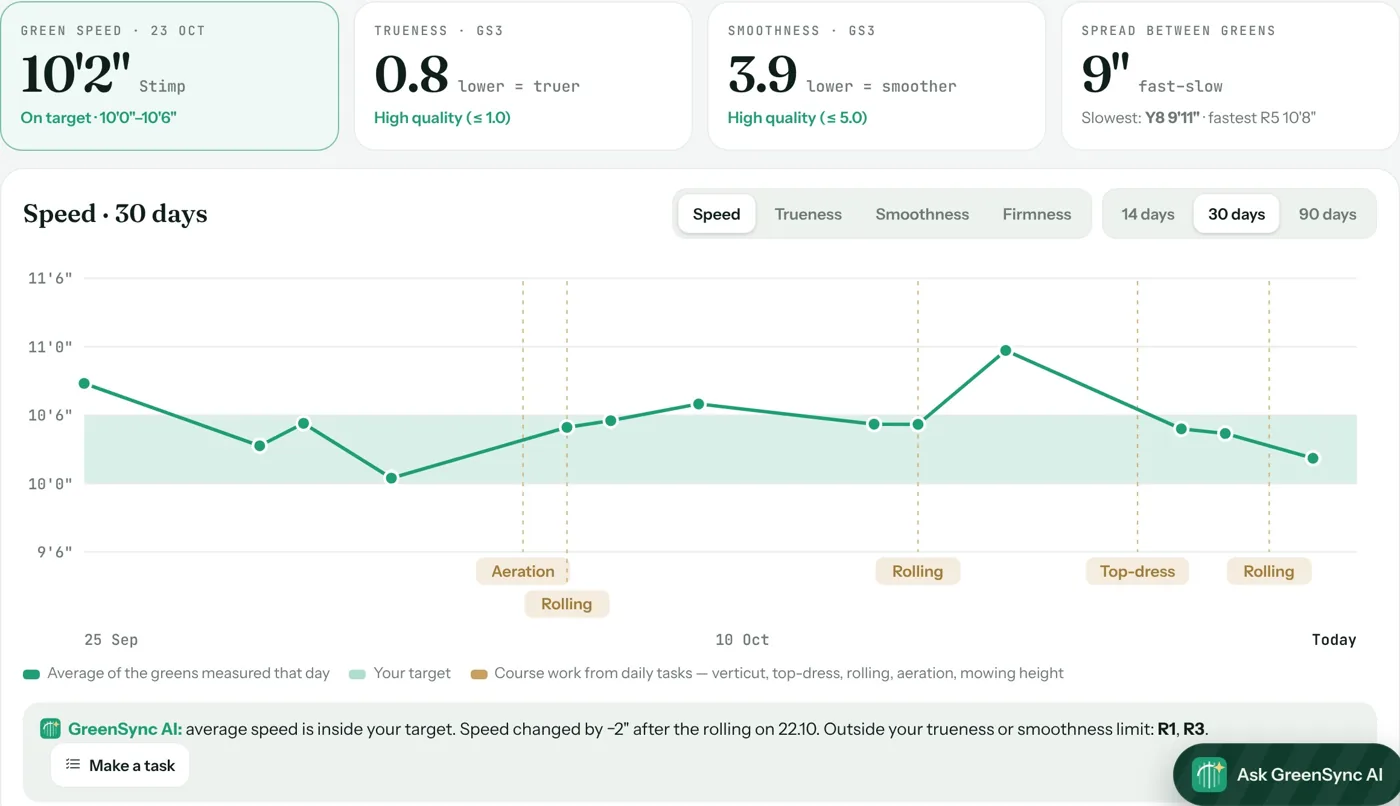
Task: Click the list icon on Make a task
Action: point(73,765)
